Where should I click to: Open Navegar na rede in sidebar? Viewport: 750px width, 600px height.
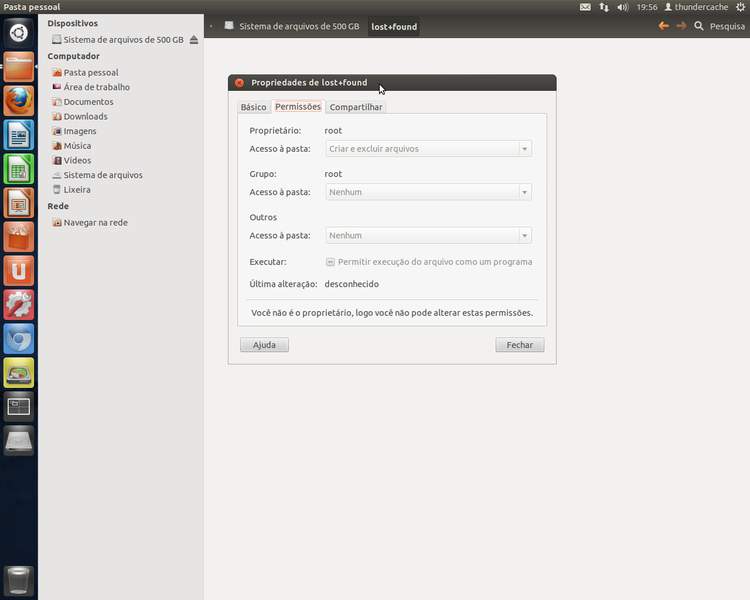click(90, 222)
